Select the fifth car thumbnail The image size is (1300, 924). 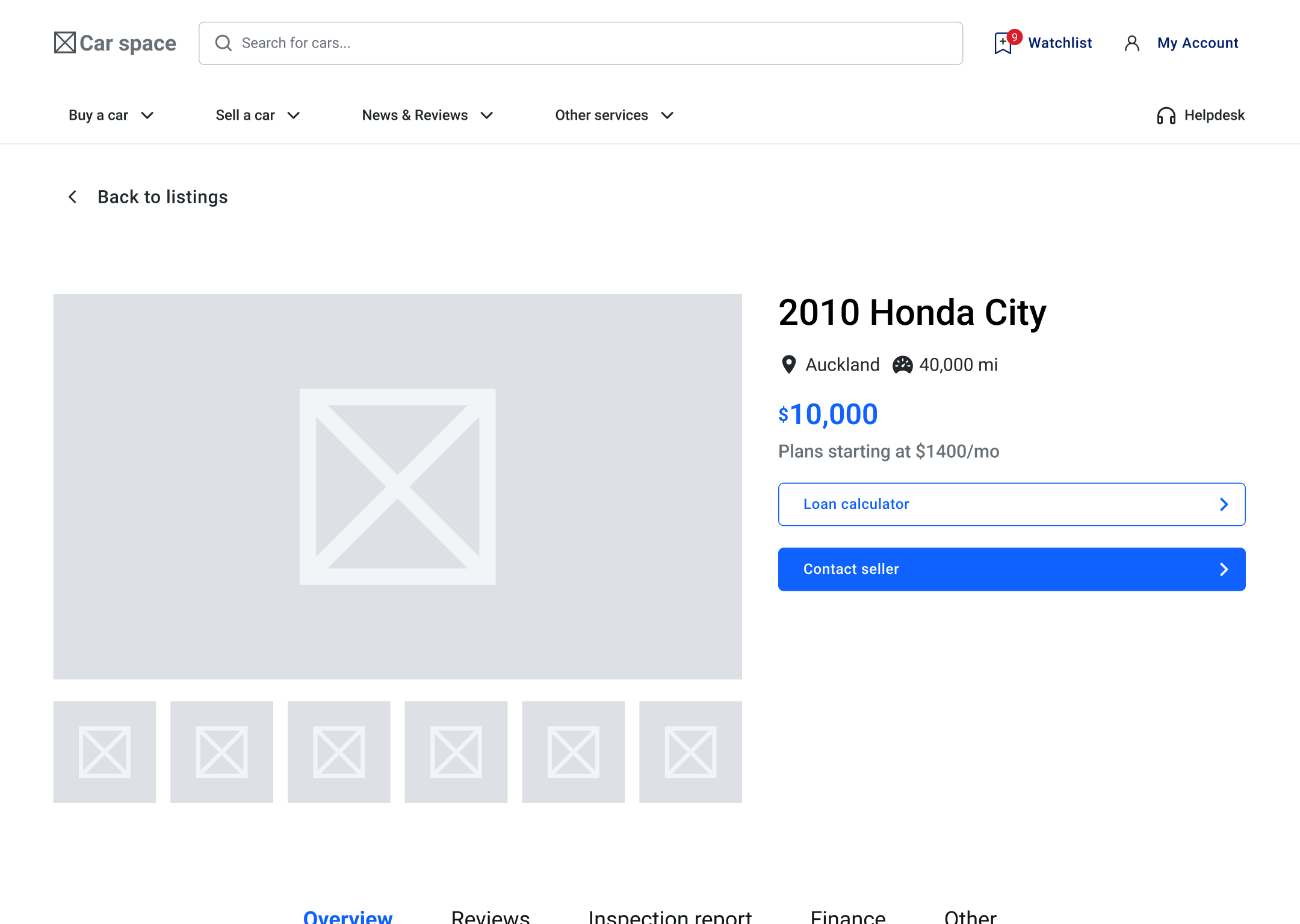pyautogui.click(x=573, y=752)
